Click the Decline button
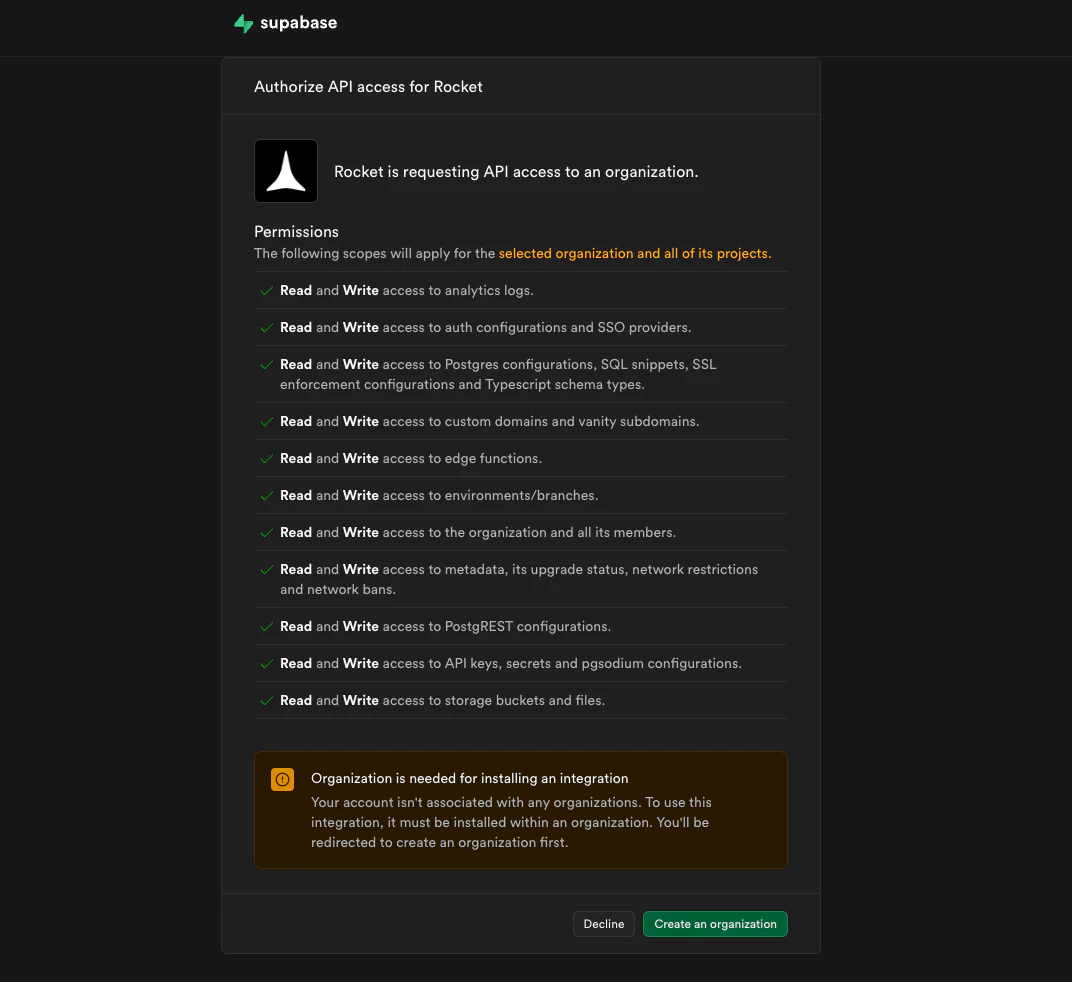This screenshot has width=1072, height=982. coord(603,923)
